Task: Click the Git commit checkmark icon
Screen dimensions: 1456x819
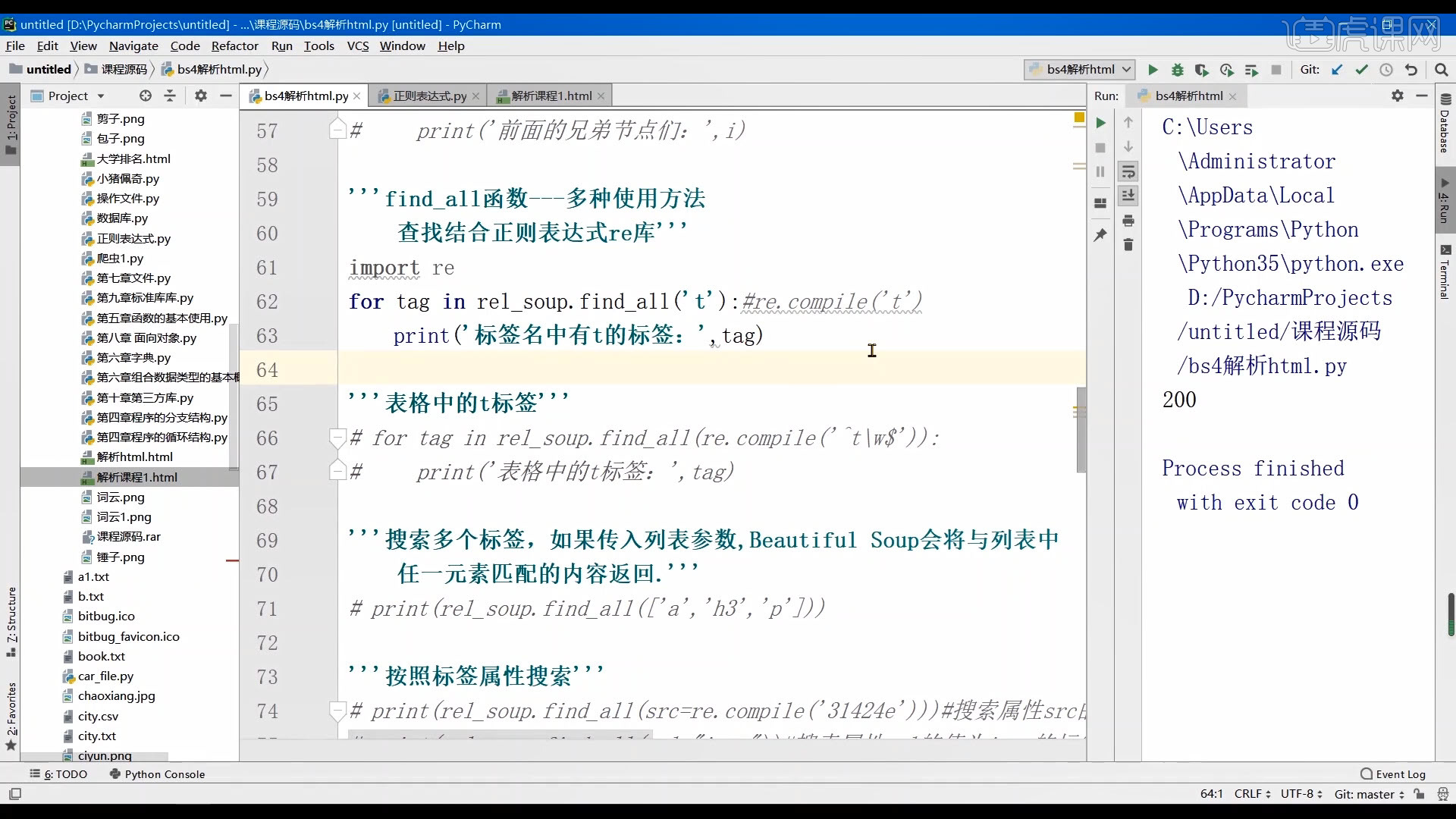Action: (1362, 70)
